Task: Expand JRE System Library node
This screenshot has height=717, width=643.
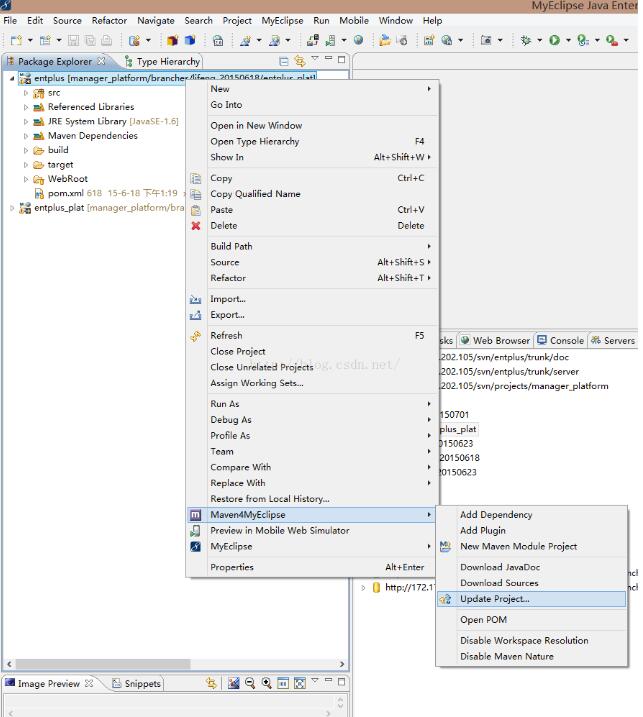Action: point(26,122)
